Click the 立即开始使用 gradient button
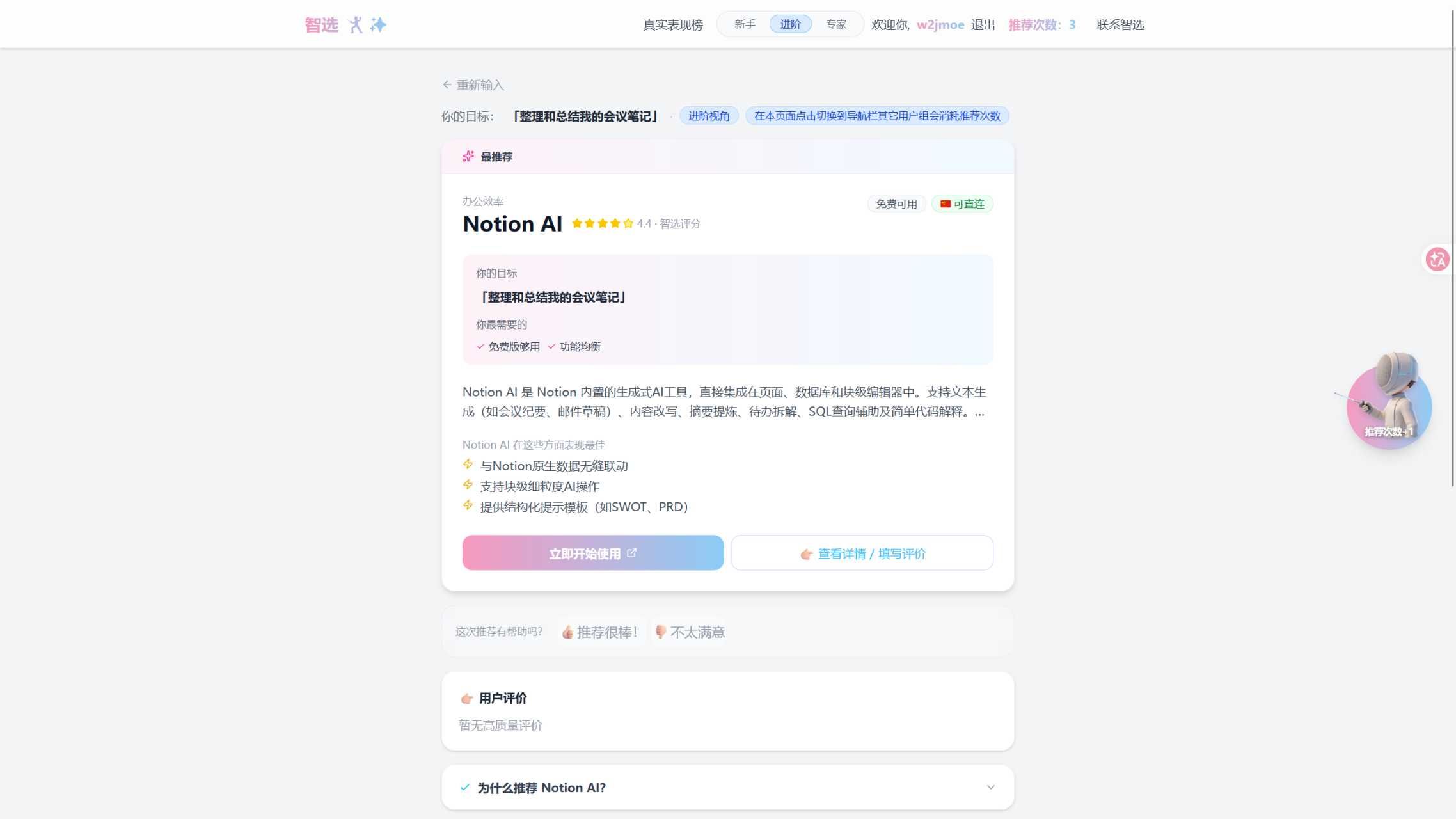 pyautogui.click(x=592, y=553)
